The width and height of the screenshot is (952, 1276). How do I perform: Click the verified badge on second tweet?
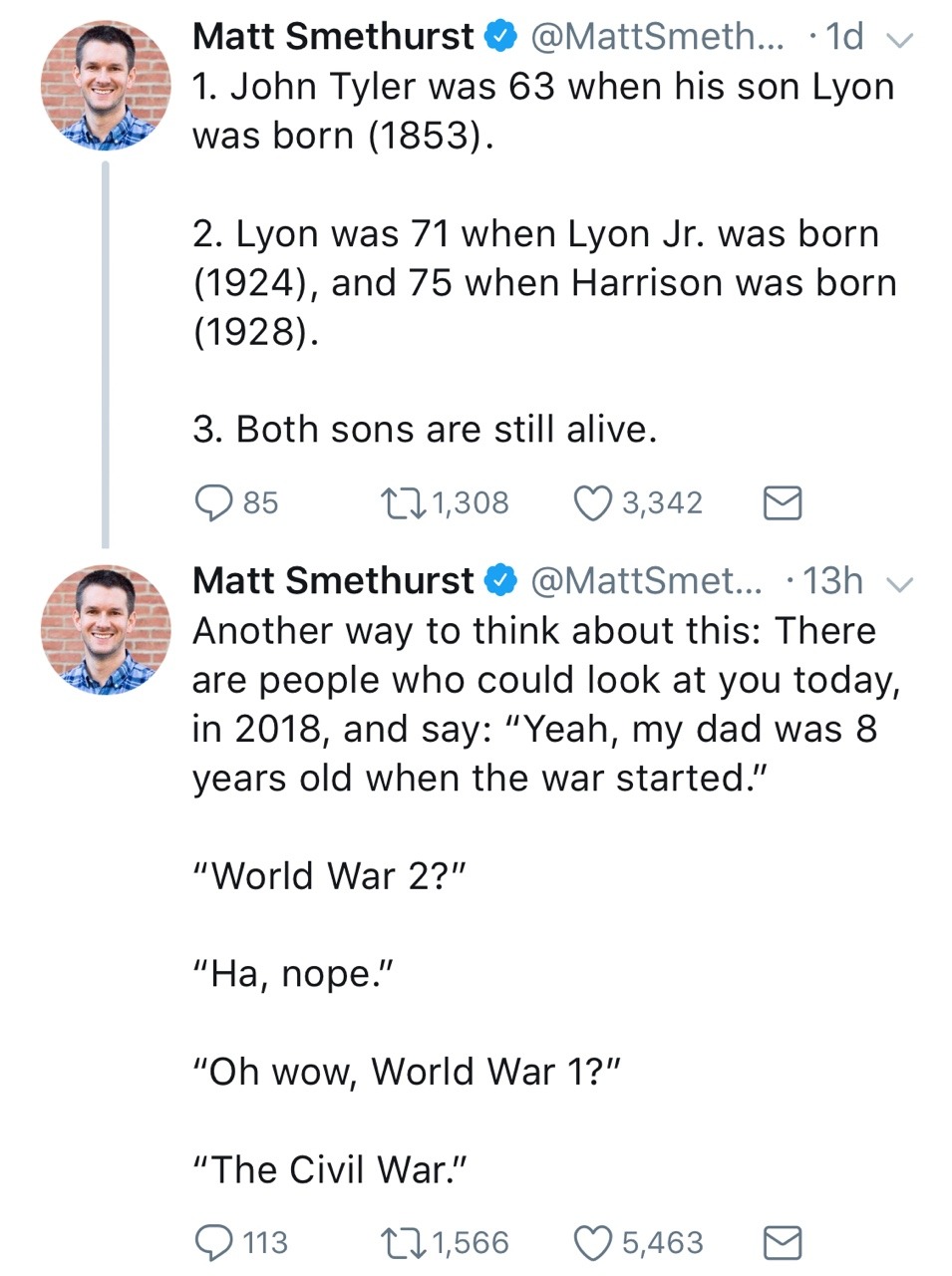[x=500, y=581]
